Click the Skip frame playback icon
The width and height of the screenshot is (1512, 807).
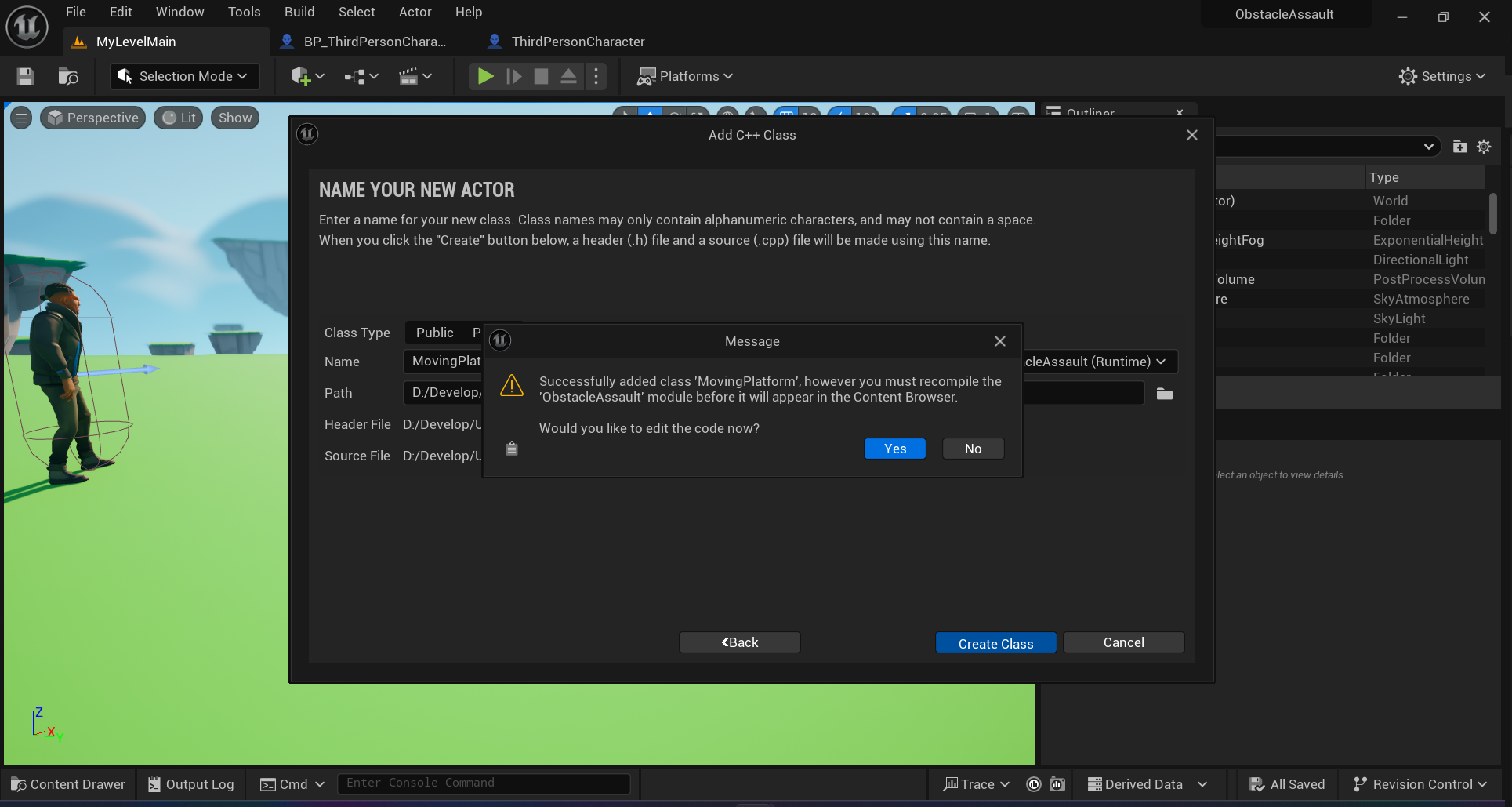click(x=514, y=76)
